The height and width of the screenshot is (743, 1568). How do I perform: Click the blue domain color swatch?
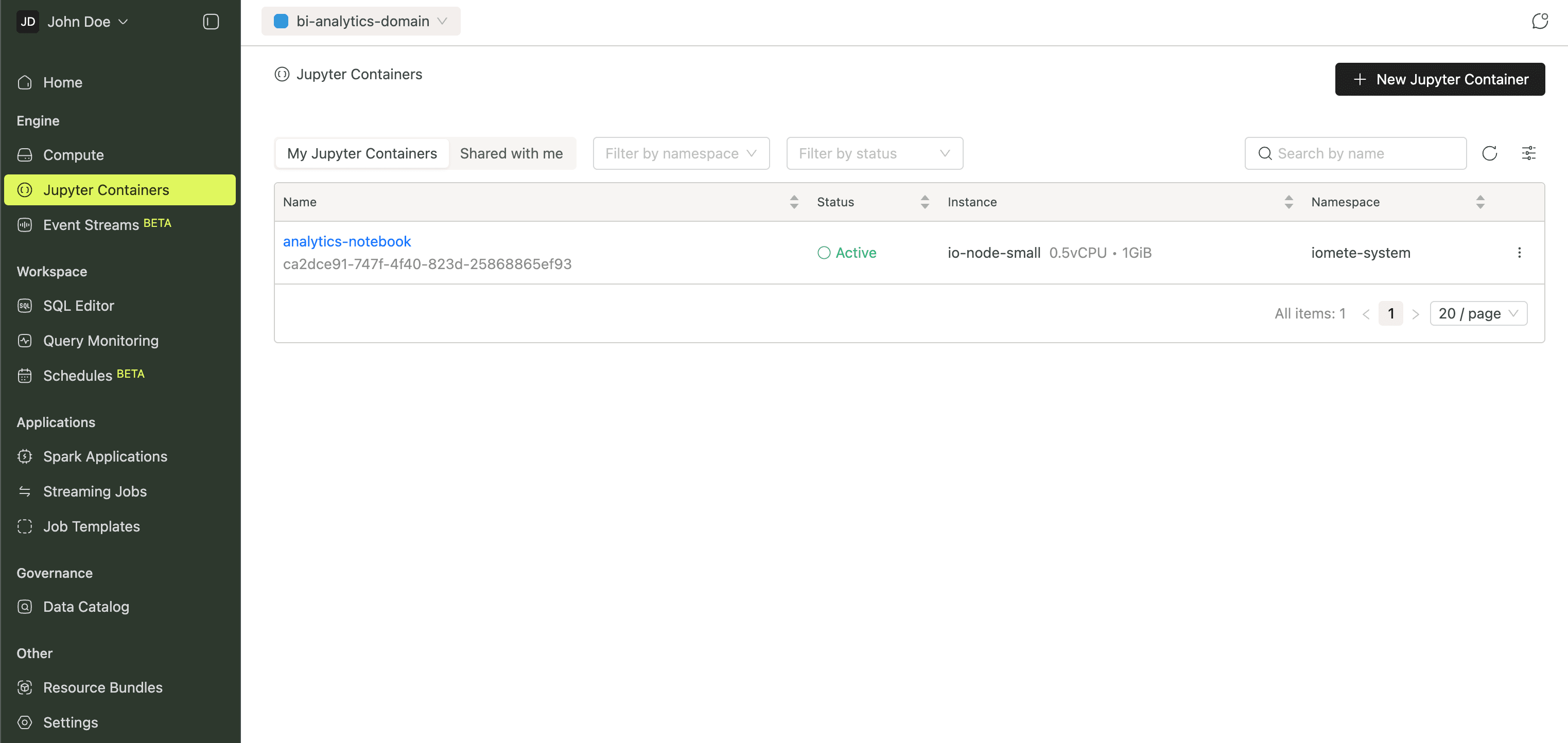point(281,21)
